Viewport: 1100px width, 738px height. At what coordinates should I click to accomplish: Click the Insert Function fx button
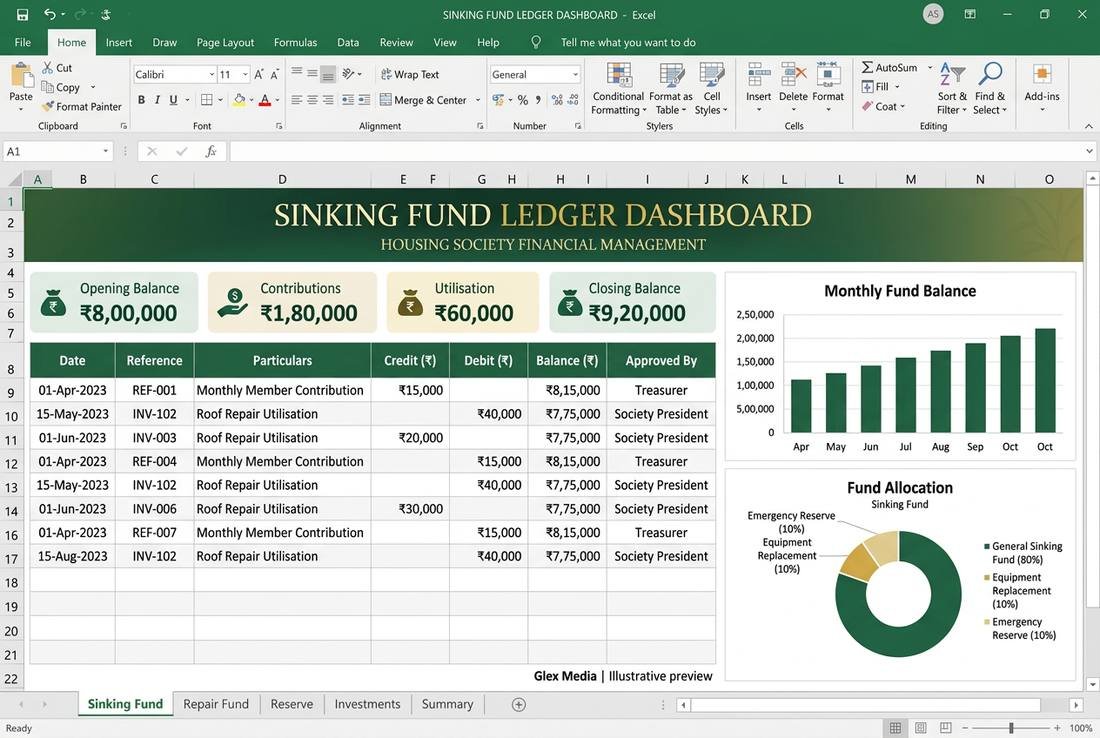click(x=210, y=151)
